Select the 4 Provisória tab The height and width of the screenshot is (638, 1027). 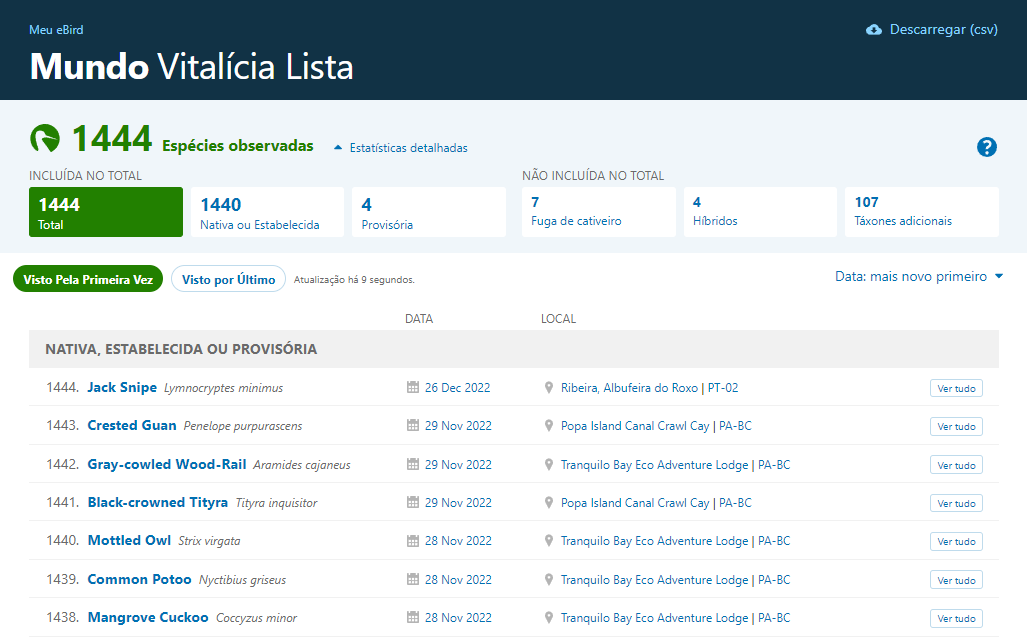point(429,212)
